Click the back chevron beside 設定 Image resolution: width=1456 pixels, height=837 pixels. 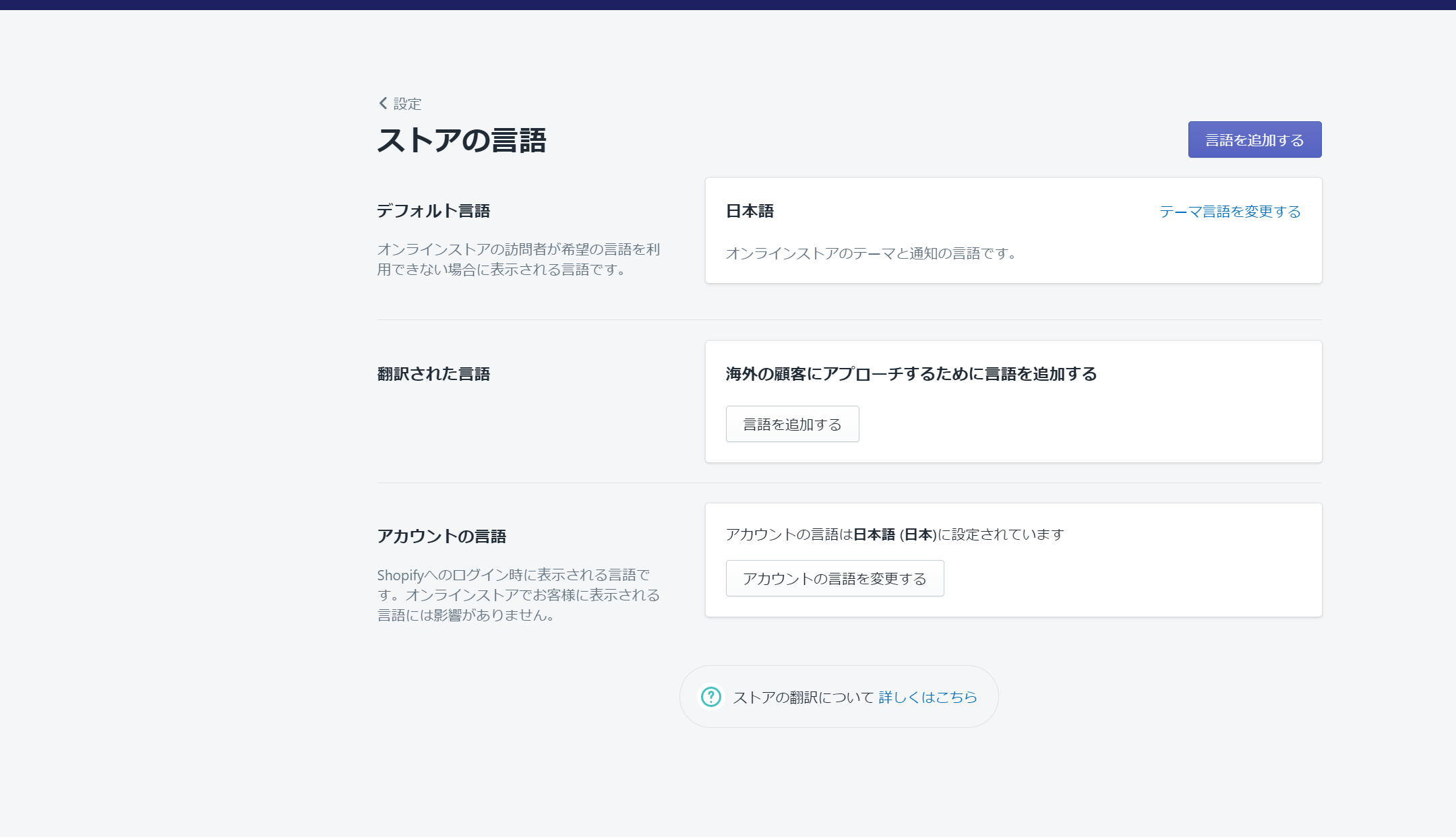pyautogui.click(x=383, y=103)
